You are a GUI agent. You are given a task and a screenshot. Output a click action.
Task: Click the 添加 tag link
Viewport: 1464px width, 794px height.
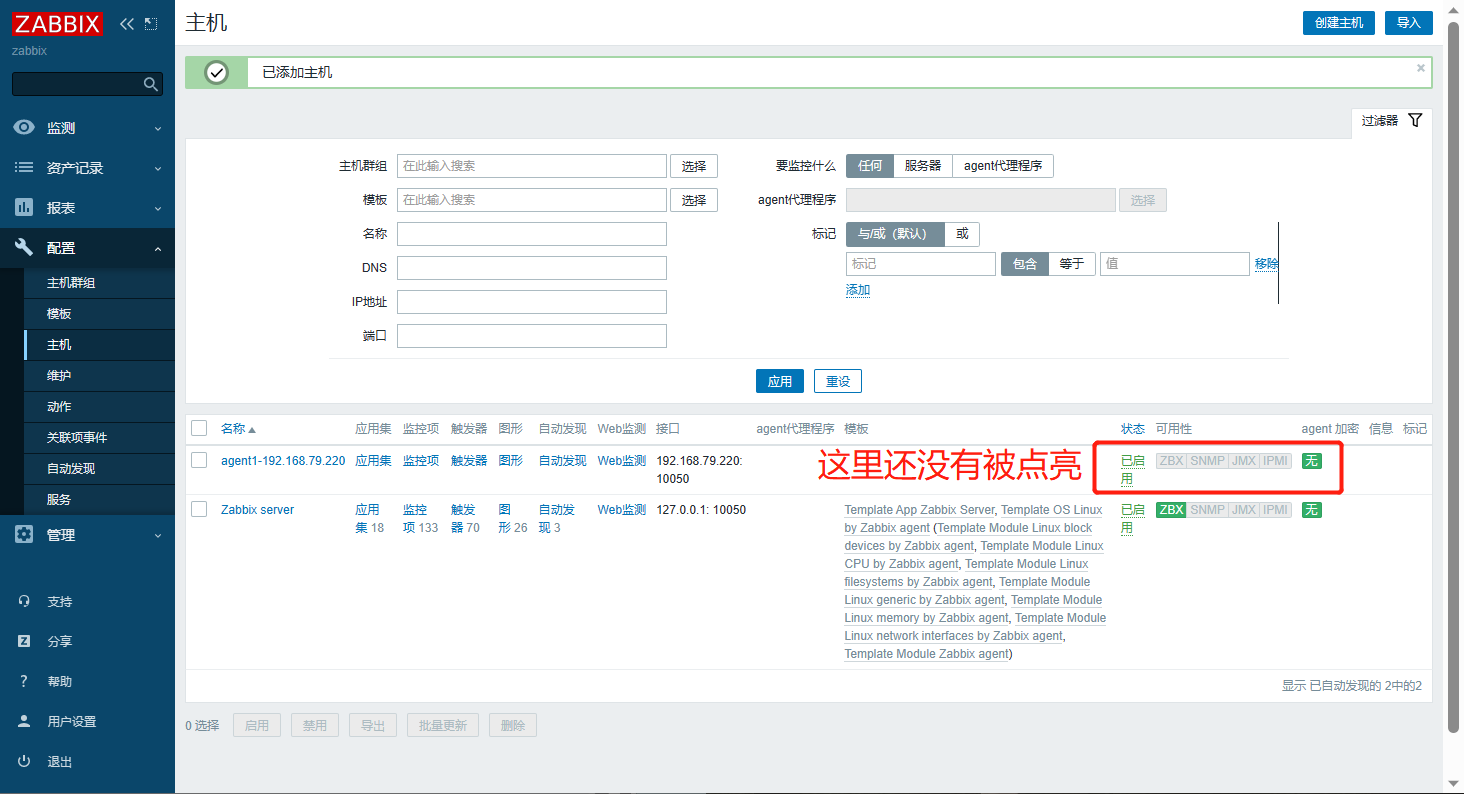(x=858, y=290)
